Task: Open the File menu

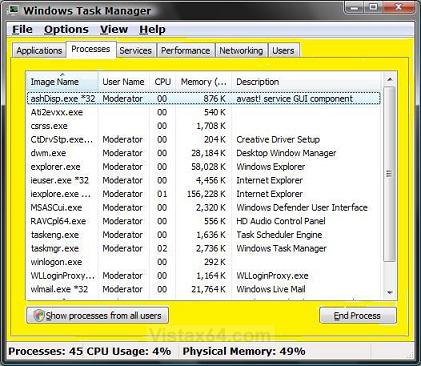Action: click(22, 29)
